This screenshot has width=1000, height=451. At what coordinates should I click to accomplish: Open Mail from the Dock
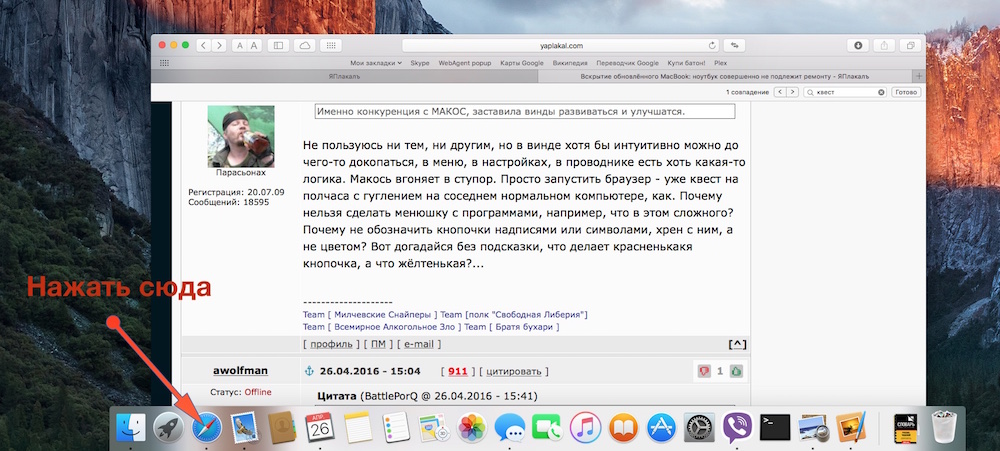point(245,427)
